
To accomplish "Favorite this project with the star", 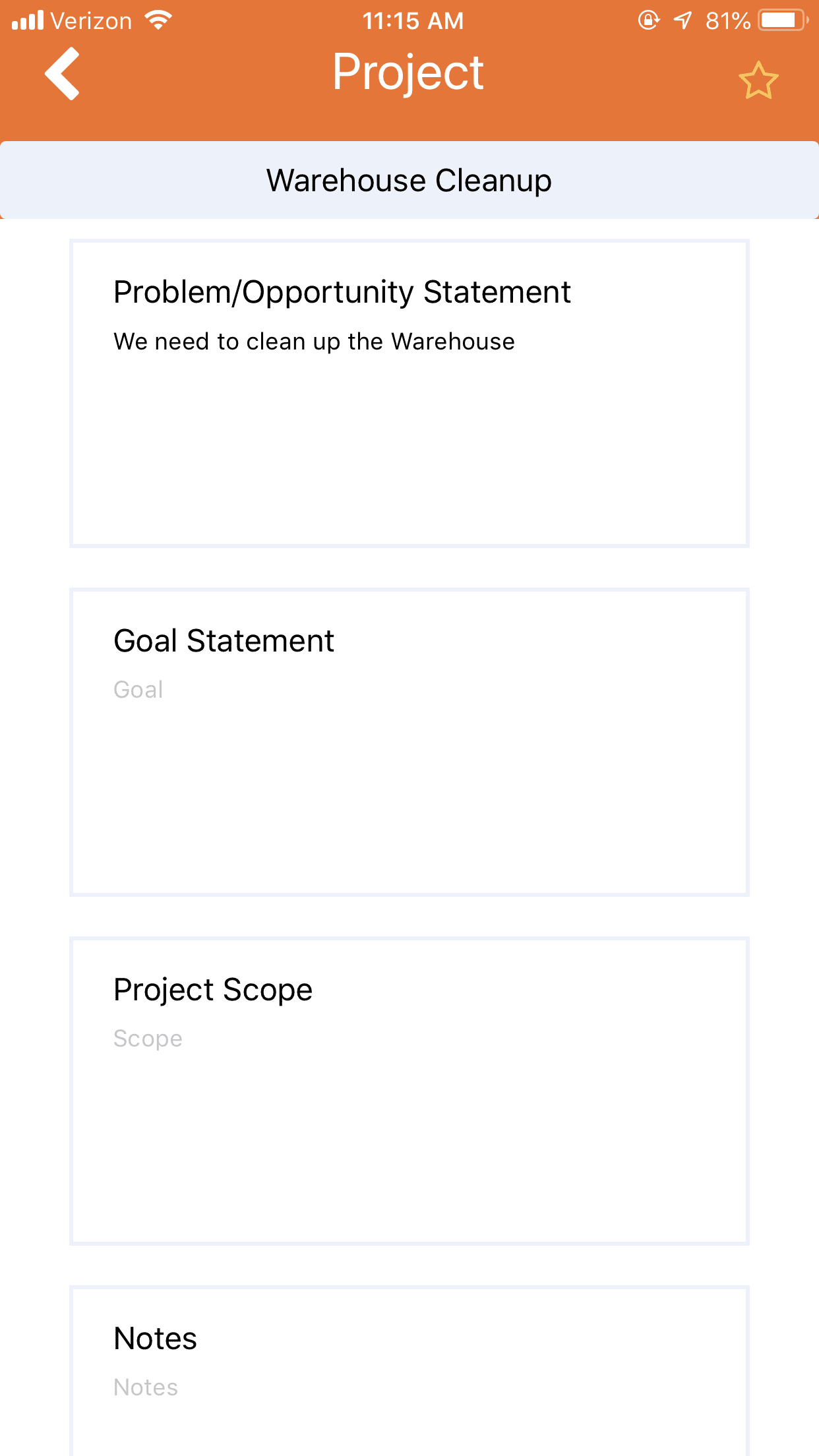I will 758,80.
